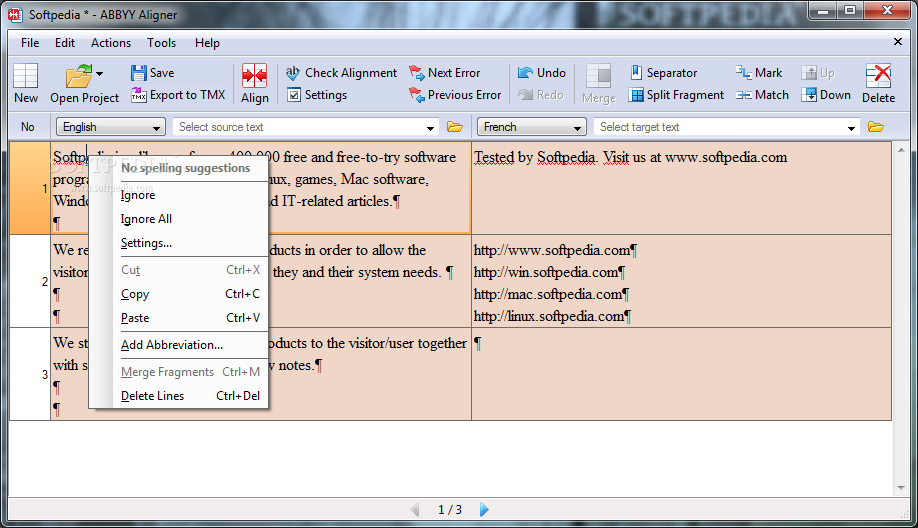918x528 pixels.
Task: Click the empty target cell in row 3
Action: tap(681, 374)
